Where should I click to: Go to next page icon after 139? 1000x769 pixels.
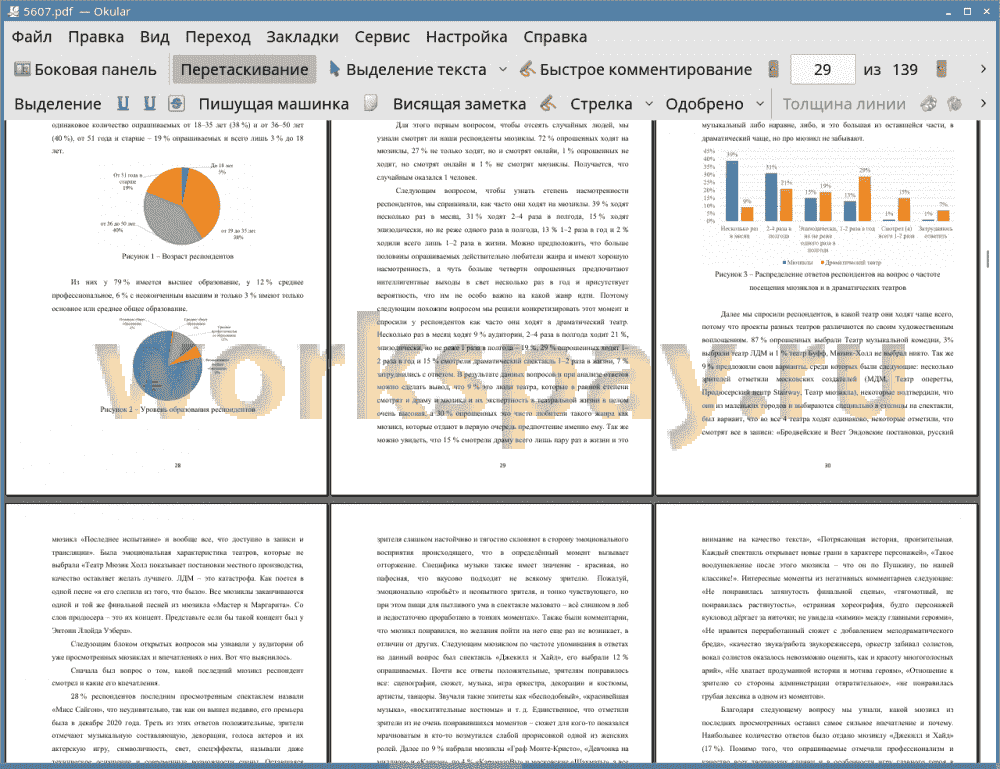pyautogui.click(x=941, y=69)
